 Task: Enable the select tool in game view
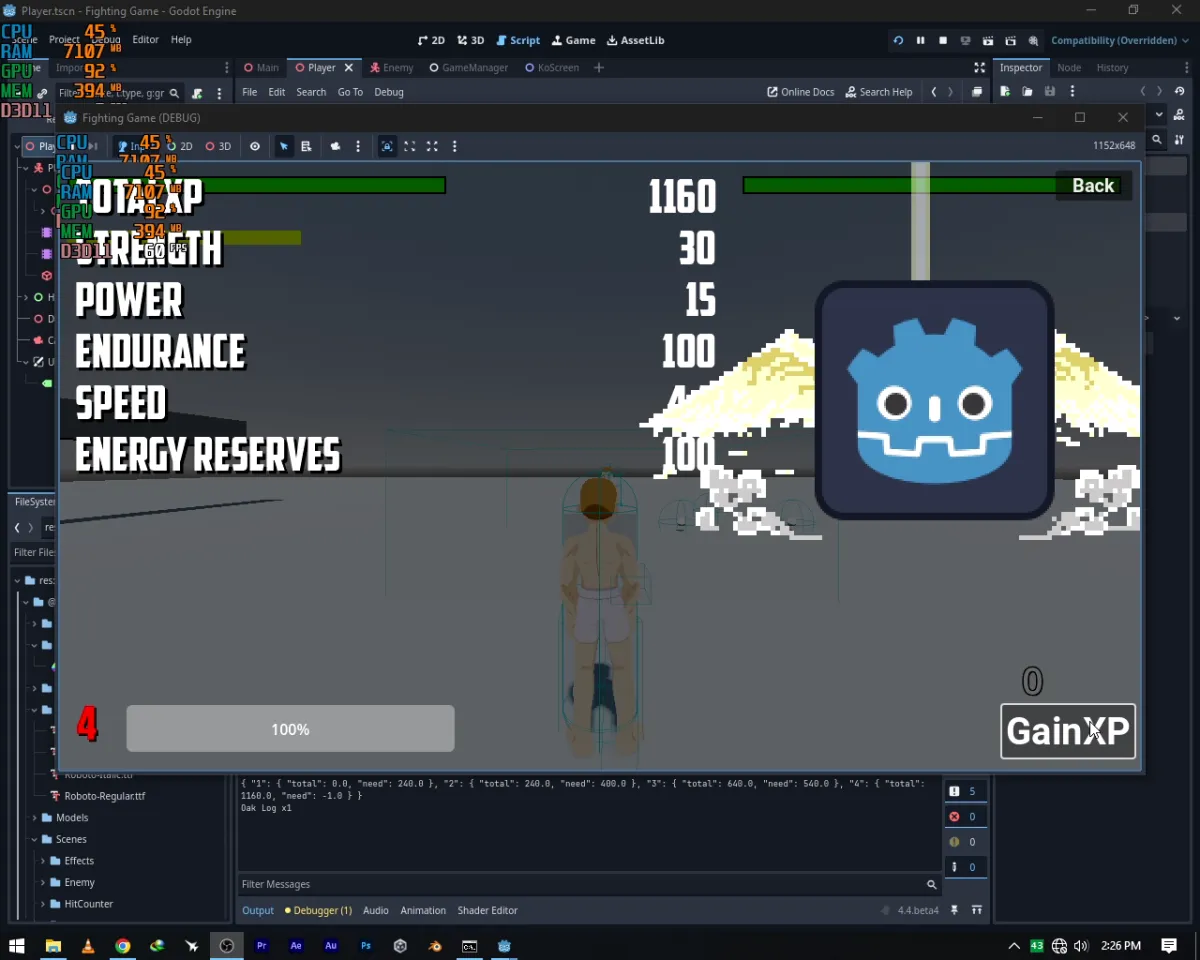[x=284, y=146]
